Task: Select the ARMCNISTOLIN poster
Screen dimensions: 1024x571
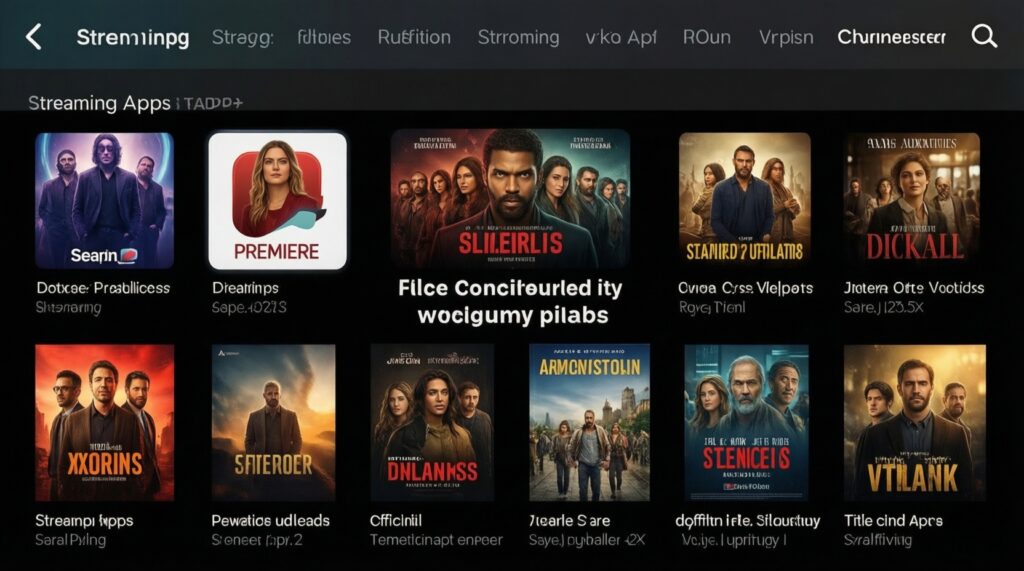Action: coord(589,423)
